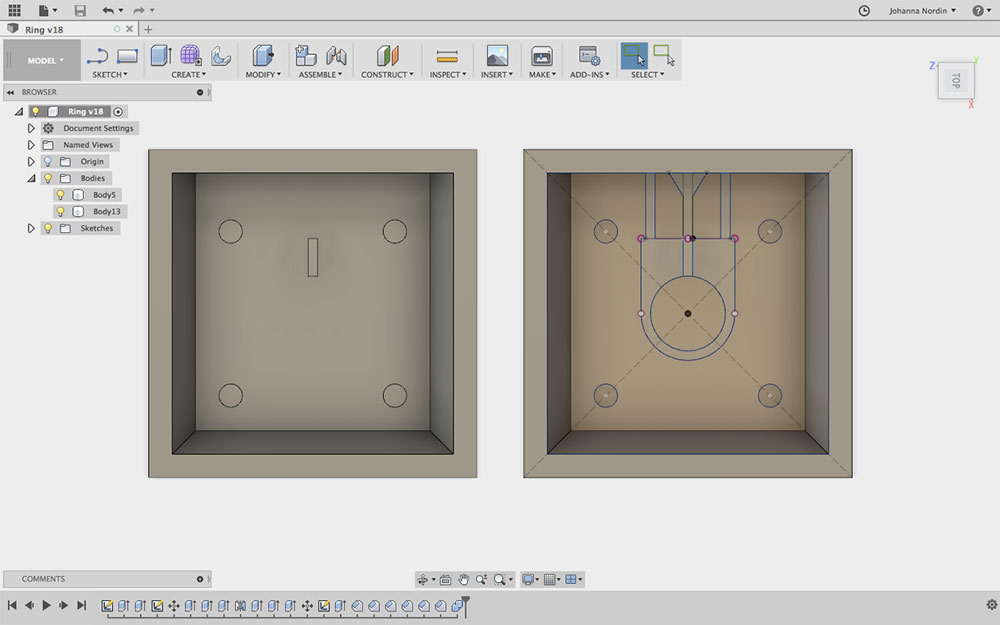Open timeline settings gear

[991, 605]
